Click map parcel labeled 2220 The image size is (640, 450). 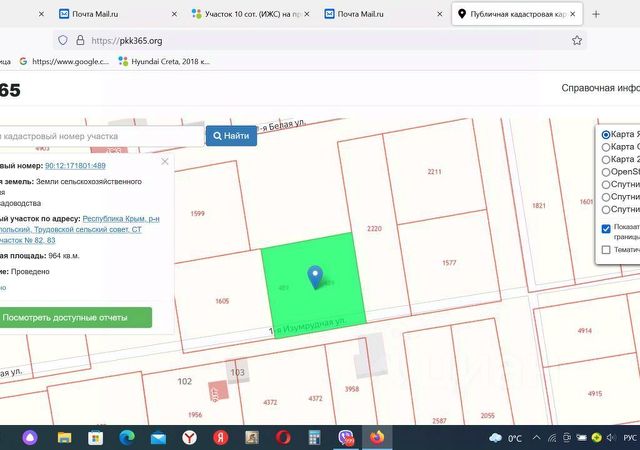(x=374, y=229)
